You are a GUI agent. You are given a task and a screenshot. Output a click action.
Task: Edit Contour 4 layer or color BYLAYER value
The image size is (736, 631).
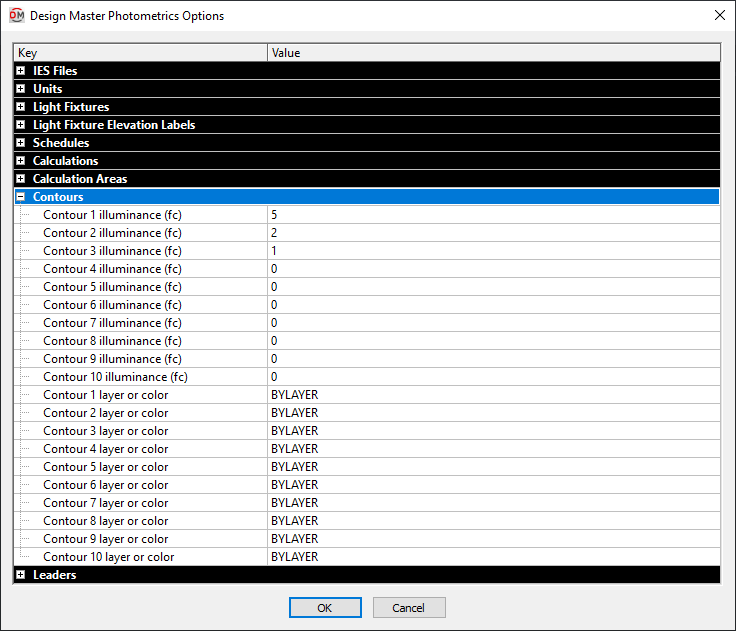coord(494,449)
